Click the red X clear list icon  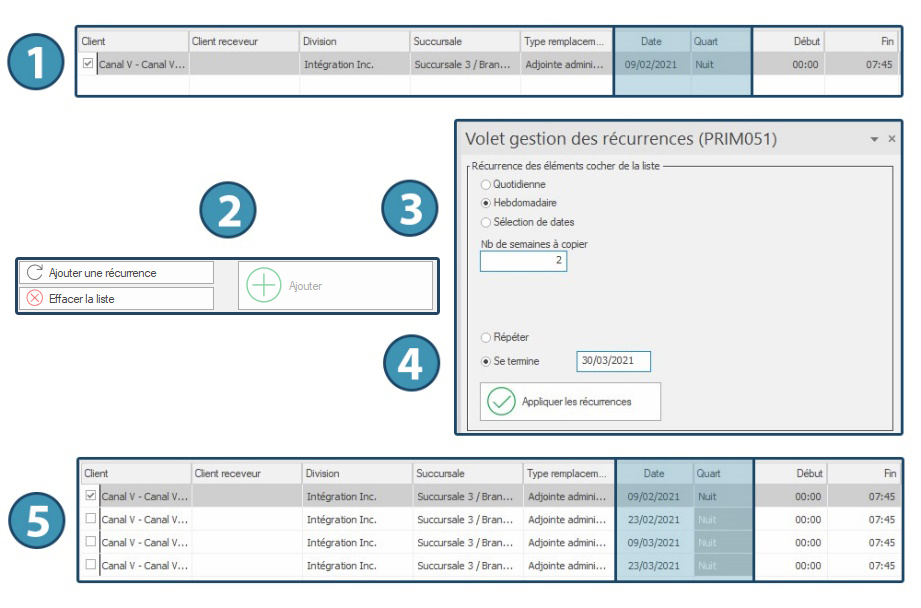pos(35,298)
